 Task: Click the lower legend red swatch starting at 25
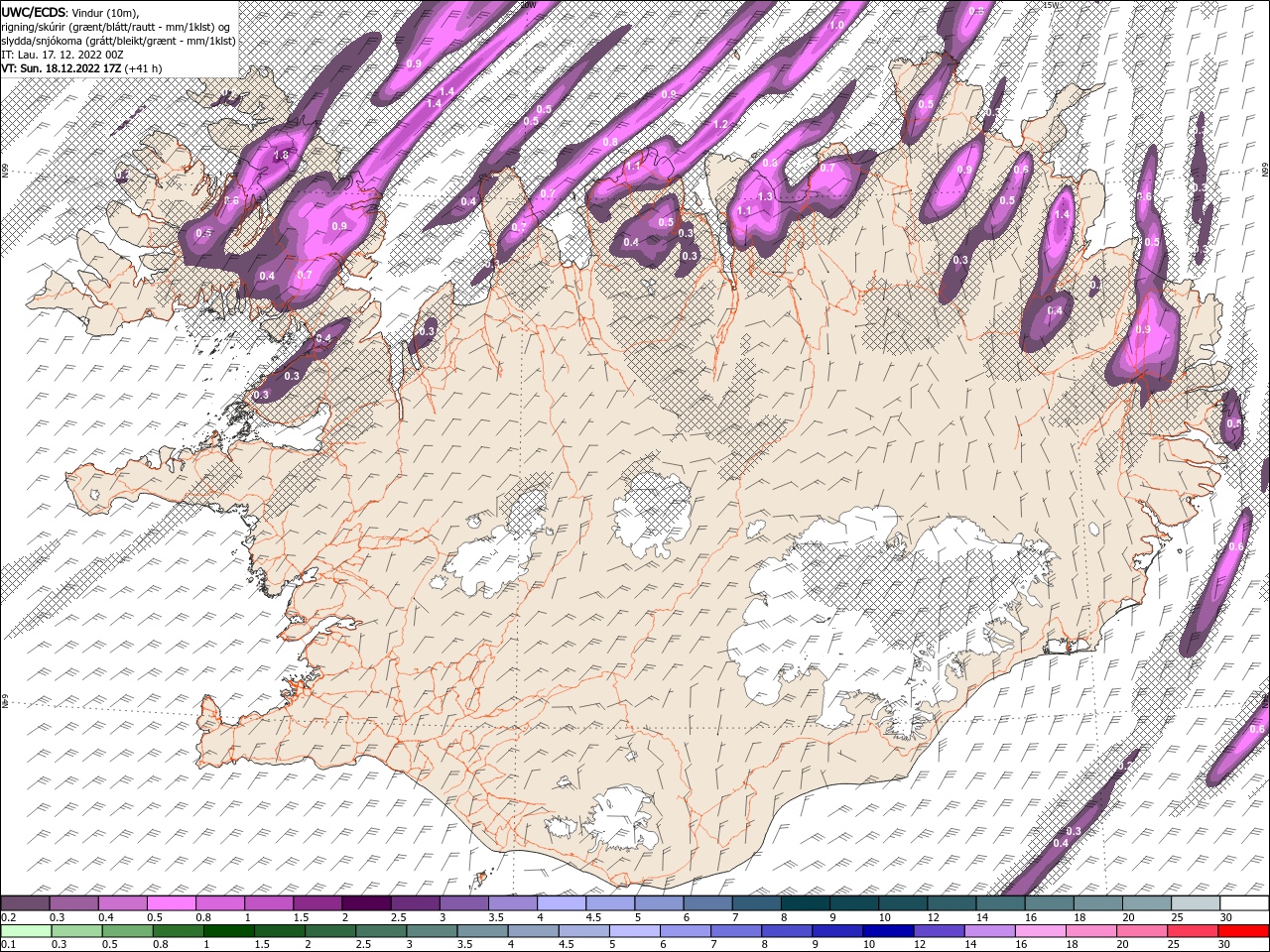tap(1192, 931)
